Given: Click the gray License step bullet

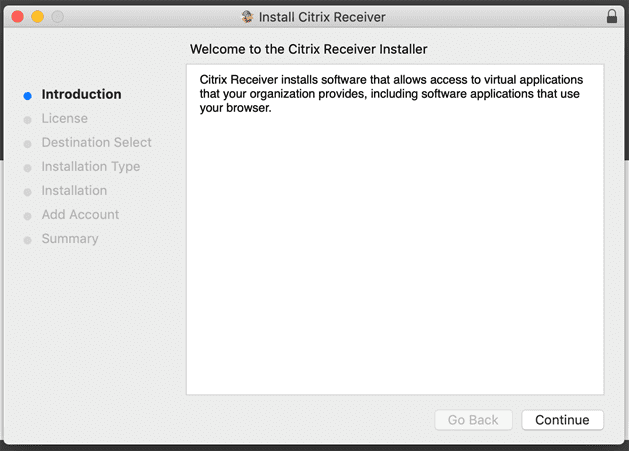Looking at the screenshot, I should [27, 120].
